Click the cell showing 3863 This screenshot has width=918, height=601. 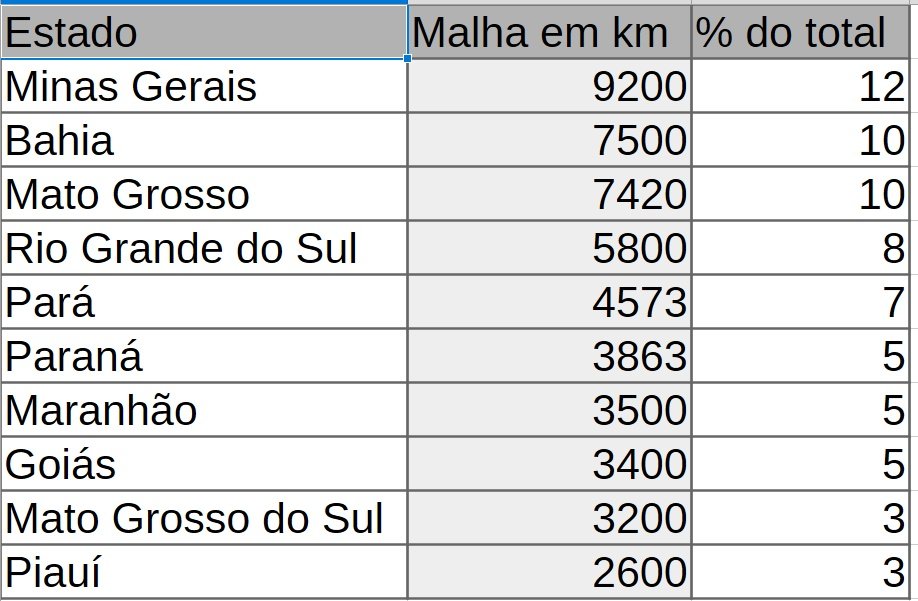pos(549,356)
